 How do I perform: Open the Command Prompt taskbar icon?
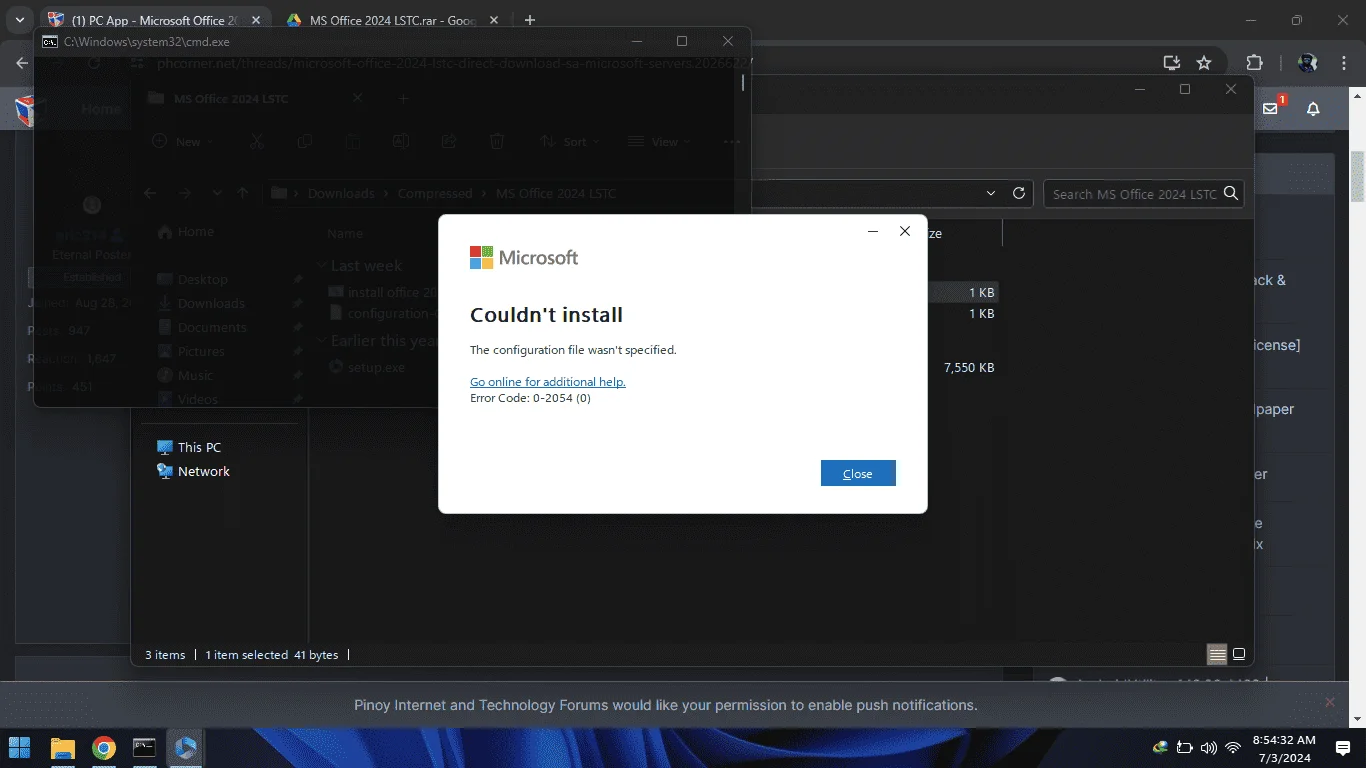click(144, 748)
